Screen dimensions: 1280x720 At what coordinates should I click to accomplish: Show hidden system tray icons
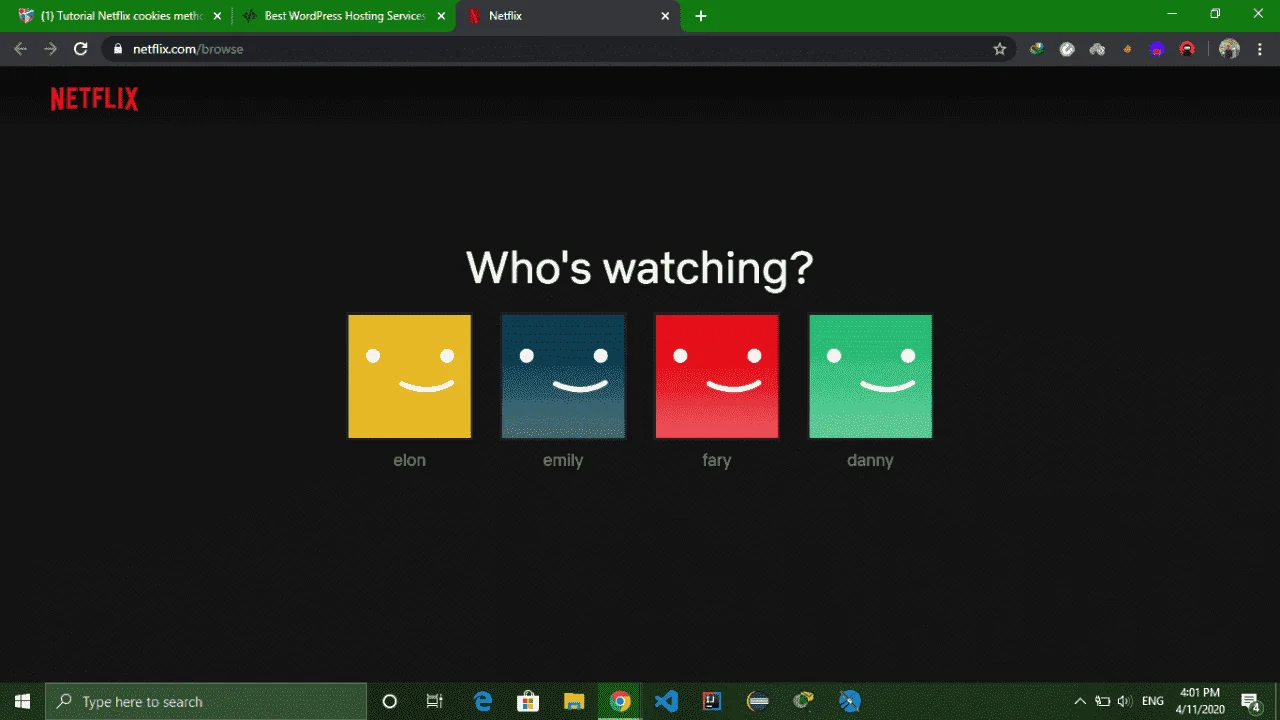pyautogui.click(x=1080, y=701)
